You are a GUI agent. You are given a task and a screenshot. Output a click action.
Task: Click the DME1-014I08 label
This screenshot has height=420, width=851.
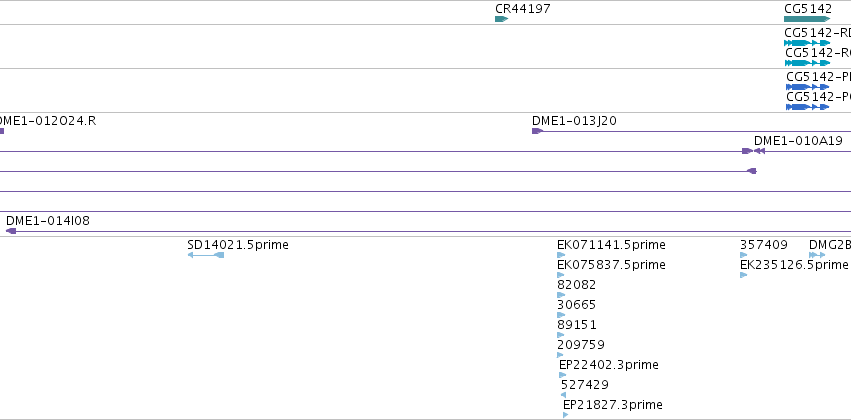[48, 221]
